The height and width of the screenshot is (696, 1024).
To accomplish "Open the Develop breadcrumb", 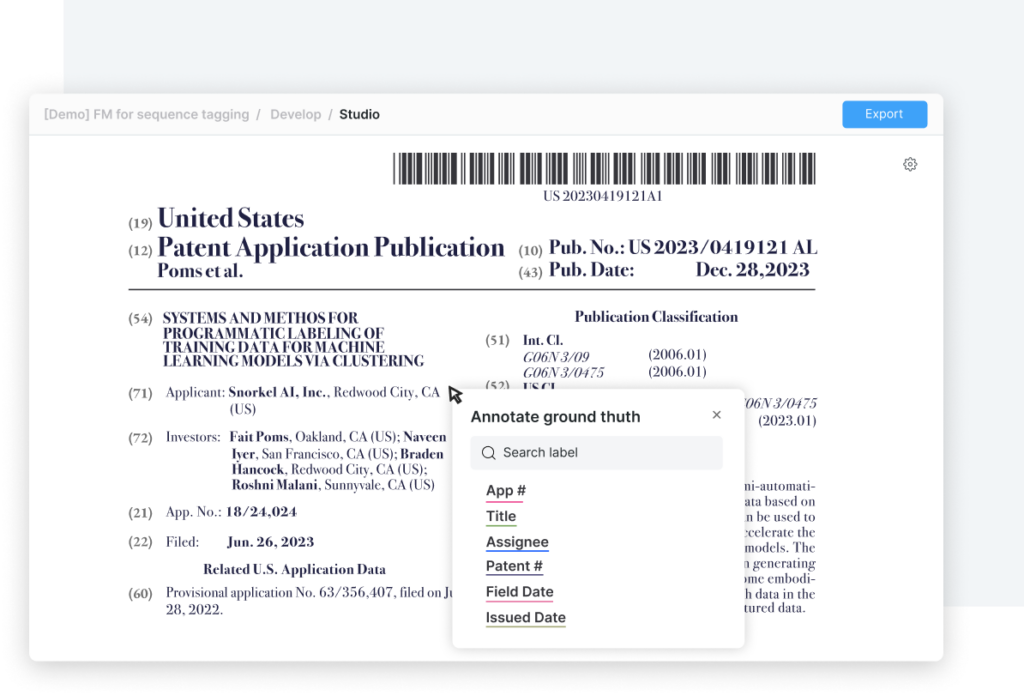I will pos(296,114).
